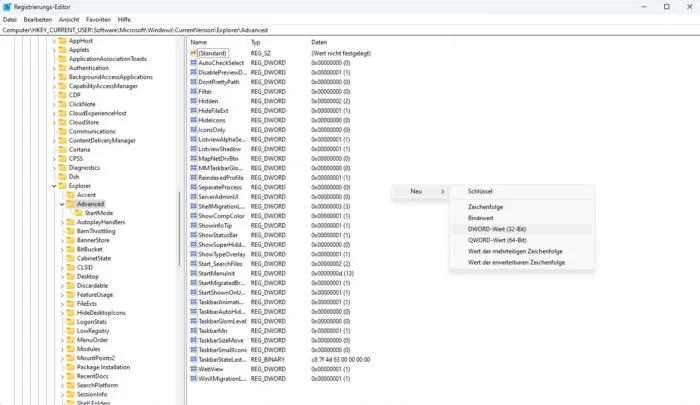Click the BitBucket folder icon
This screenshot has width=700, height=405.
click(x=71, y=249)
